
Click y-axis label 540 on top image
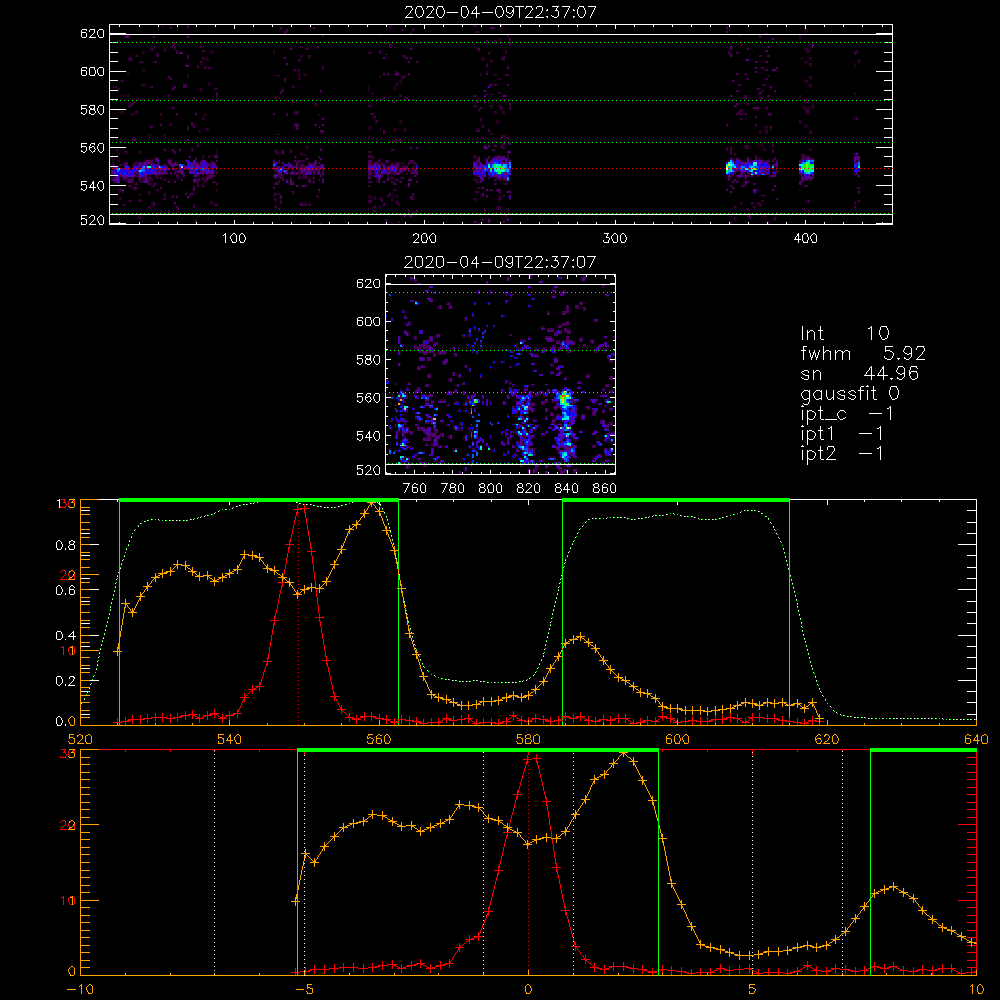92,186
